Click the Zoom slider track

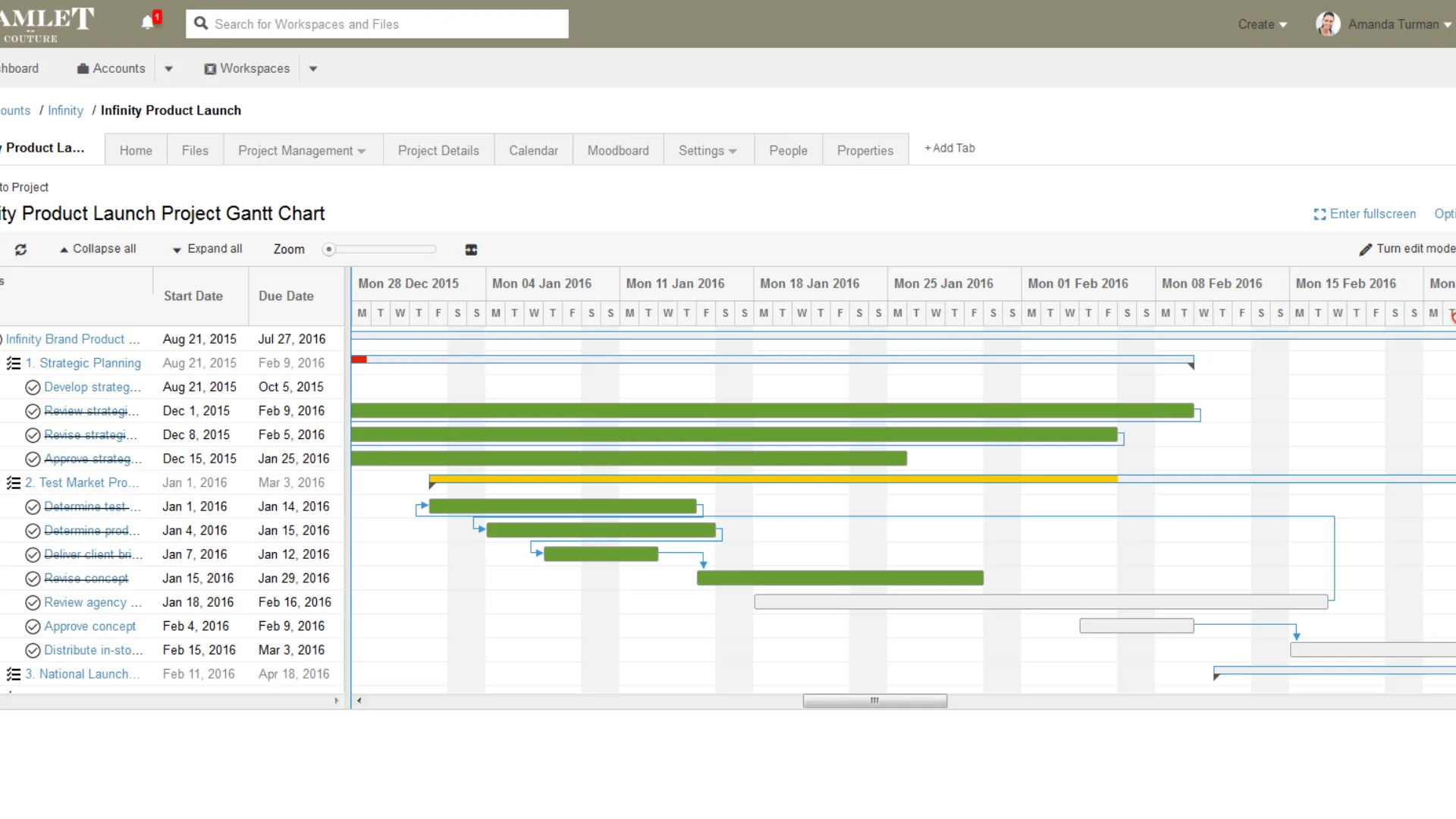pos(385,249)
